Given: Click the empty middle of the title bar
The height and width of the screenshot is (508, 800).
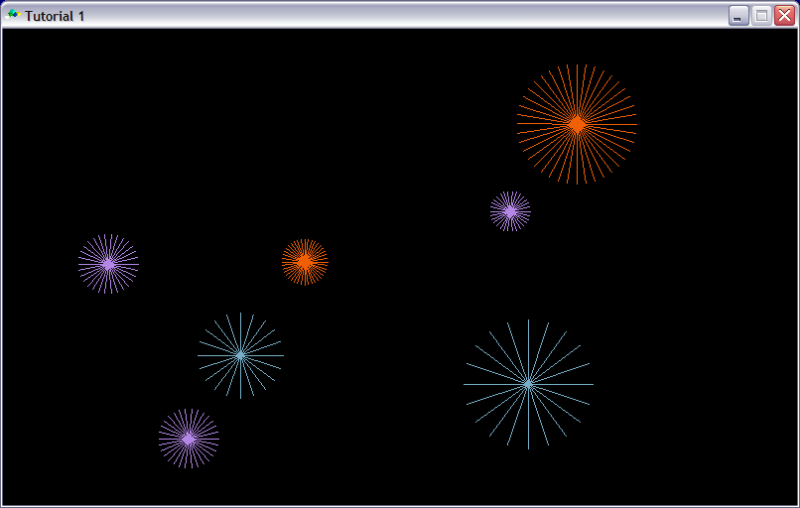Looking at the screenshot, I should coord(400,16).
